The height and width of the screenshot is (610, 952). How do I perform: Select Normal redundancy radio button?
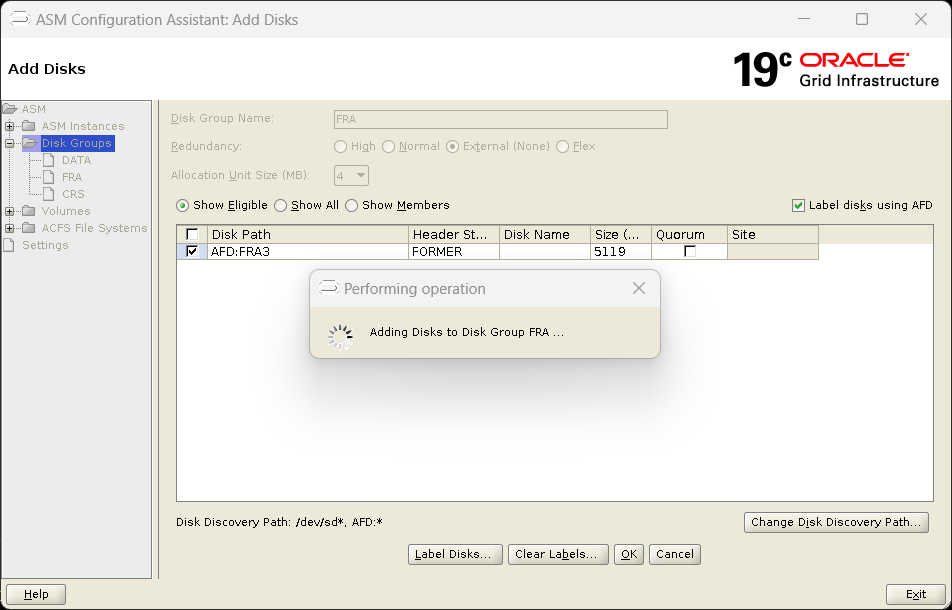[x=389, y=147]
